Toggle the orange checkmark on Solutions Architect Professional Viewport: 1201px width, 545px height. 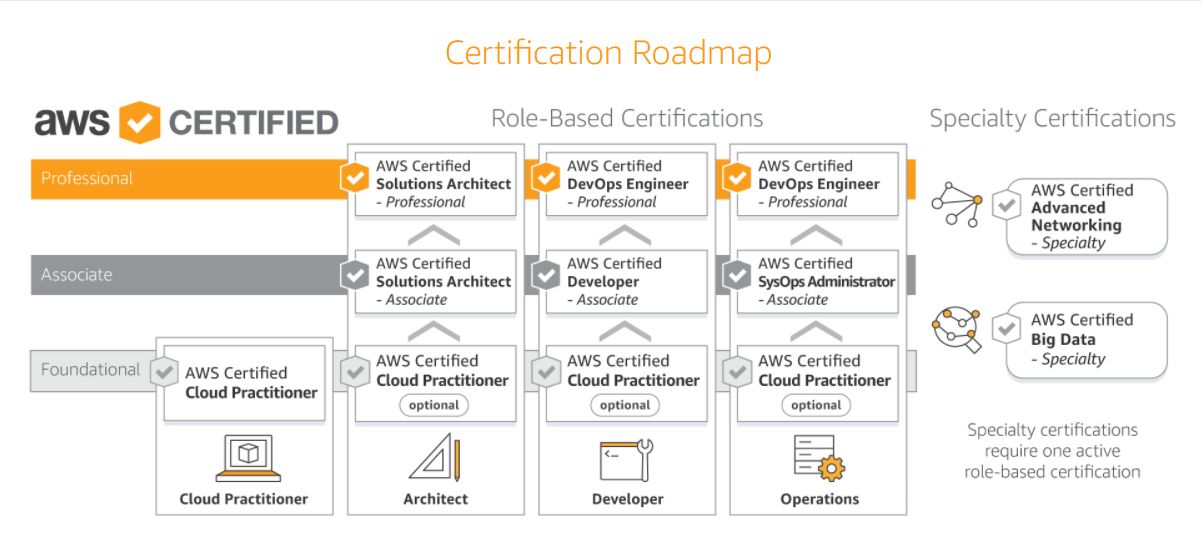point(355,179)
